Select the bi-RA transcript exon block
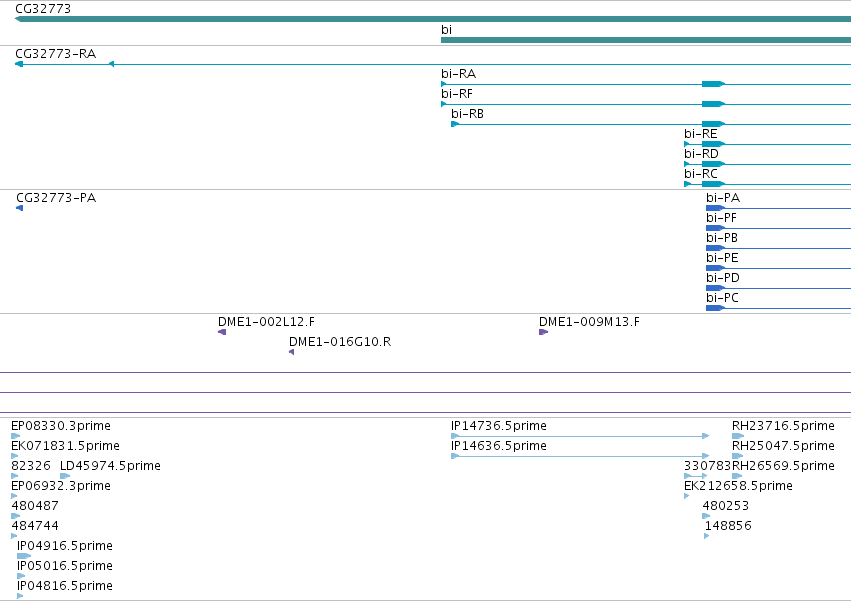851x601 pixels. point(713,84)
